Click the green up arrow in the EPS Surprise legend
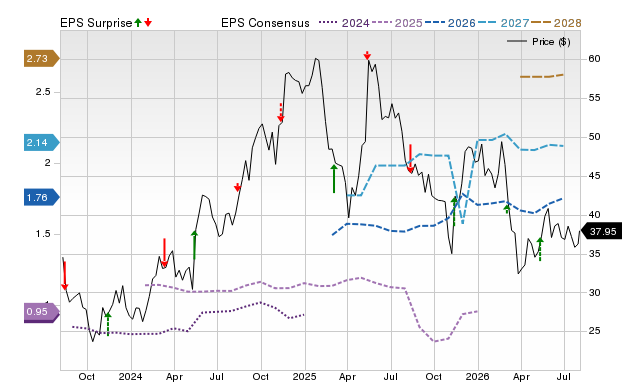 click(138, 22)
